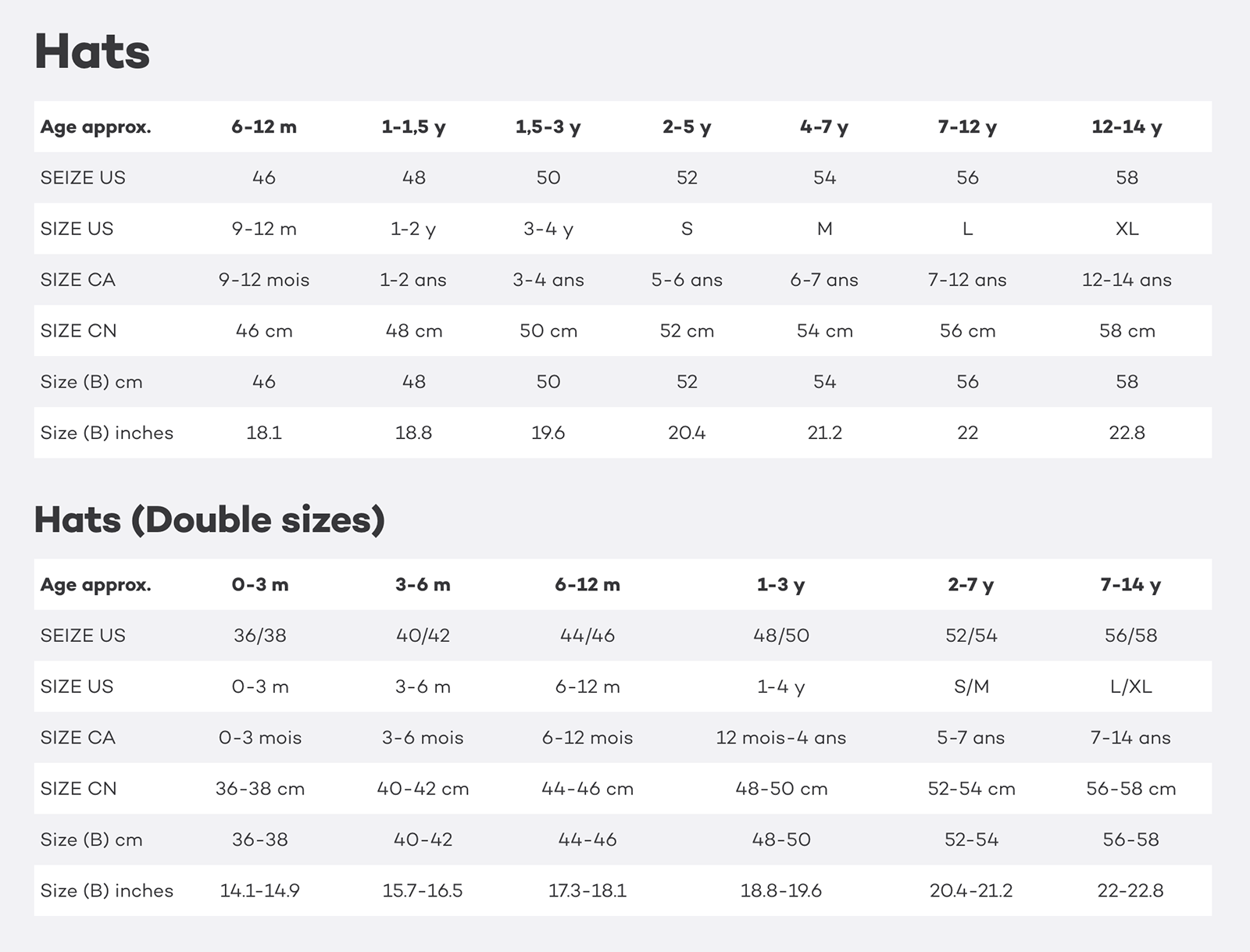Select the L/XL size value

pyautogui.click(x=1130, y=686)
